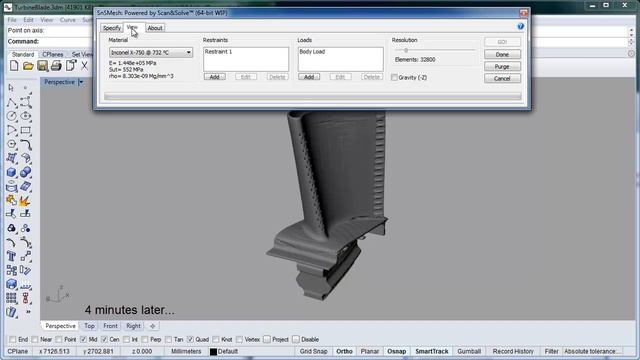This screenshot has width=640, height=360.
Task: Click the Group objects icon
Action: [11, 228]
